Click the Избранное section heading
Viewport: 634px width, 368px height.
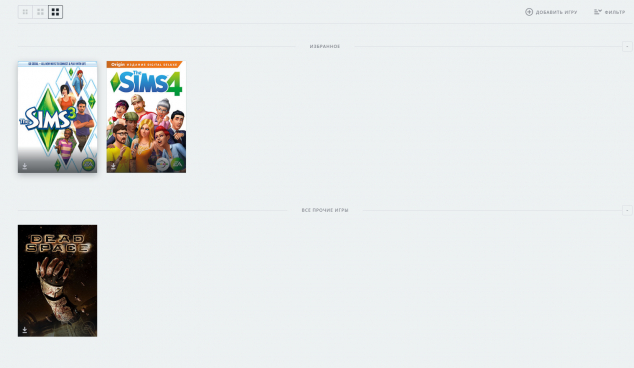tap(325, 47)
